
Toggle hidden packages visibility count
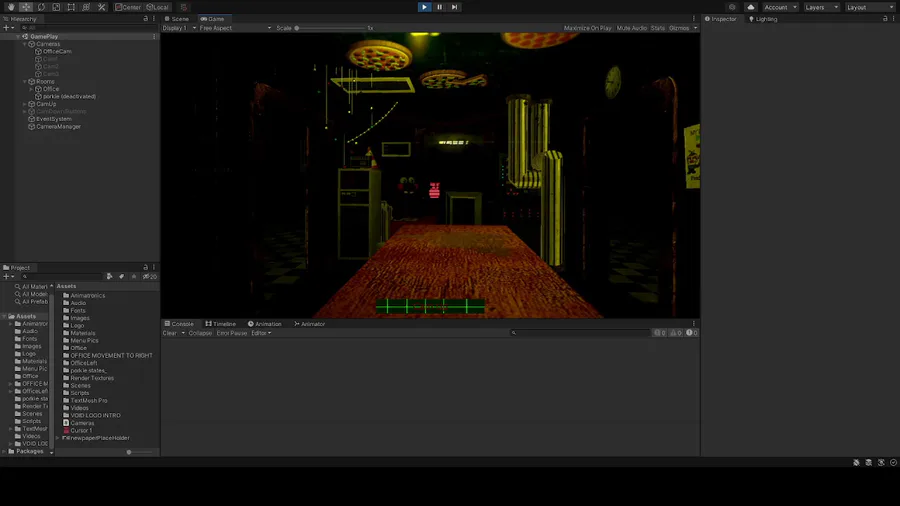tap(150, 277)
